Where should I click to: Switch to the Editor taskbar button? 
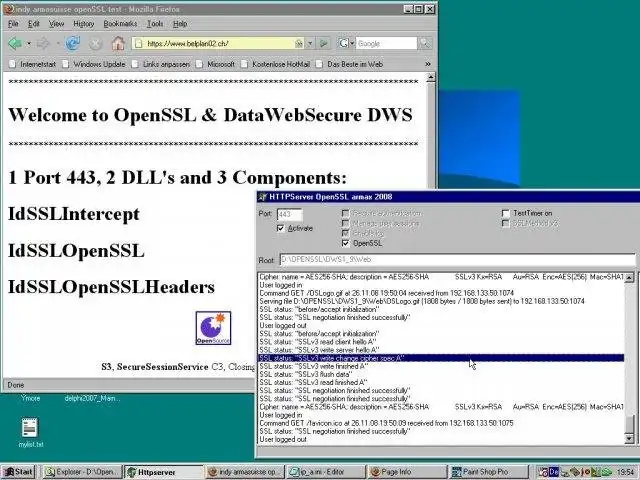coord(325,472)
